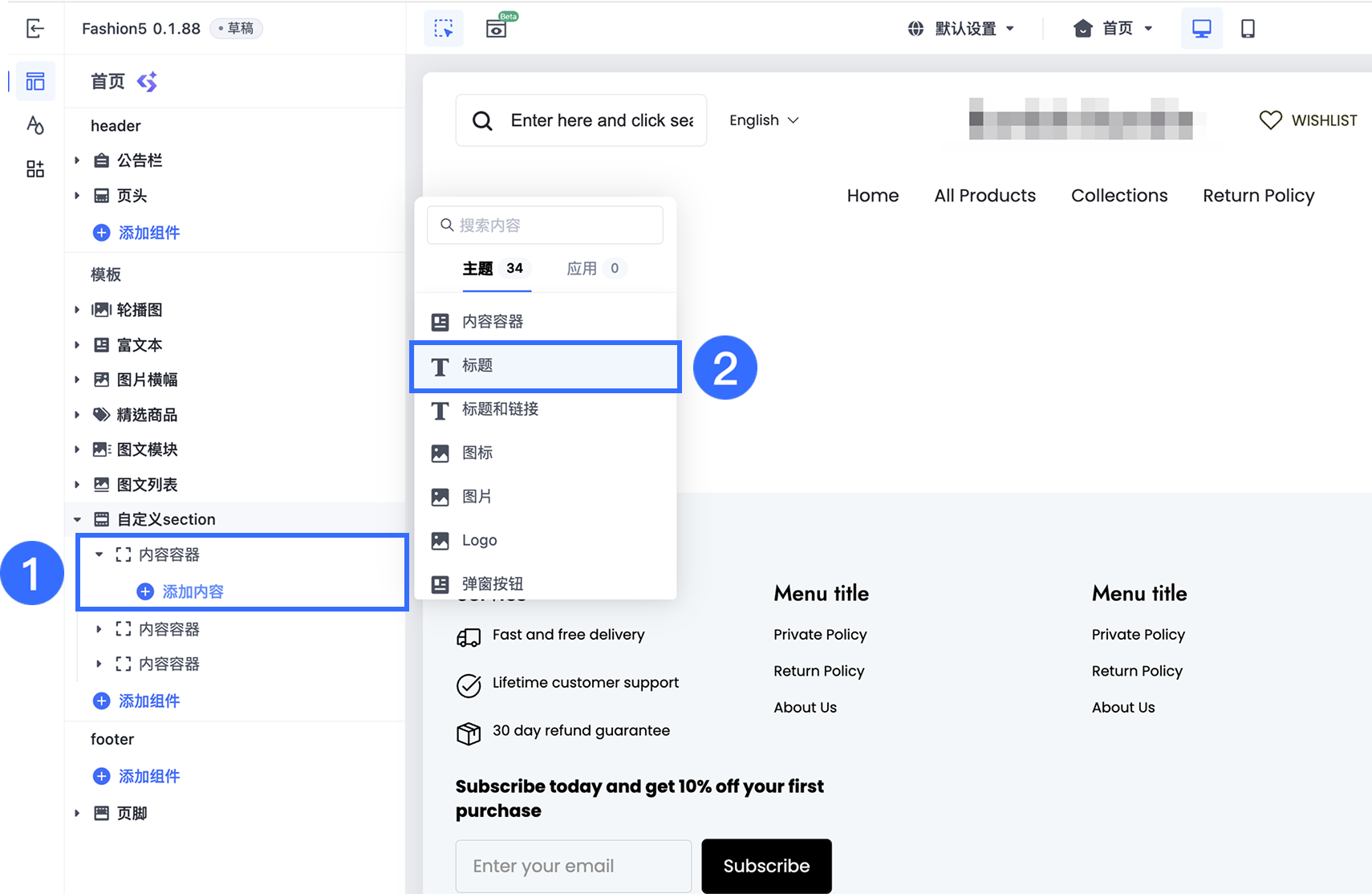
Task: Switch to the 应用 tab
Action: 595,268
